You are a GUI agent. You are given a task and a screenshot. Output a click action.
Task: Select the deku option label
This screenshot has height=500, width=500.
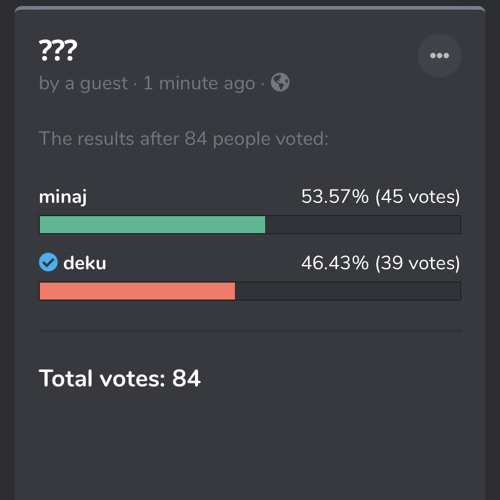click(x=85, y=263)
